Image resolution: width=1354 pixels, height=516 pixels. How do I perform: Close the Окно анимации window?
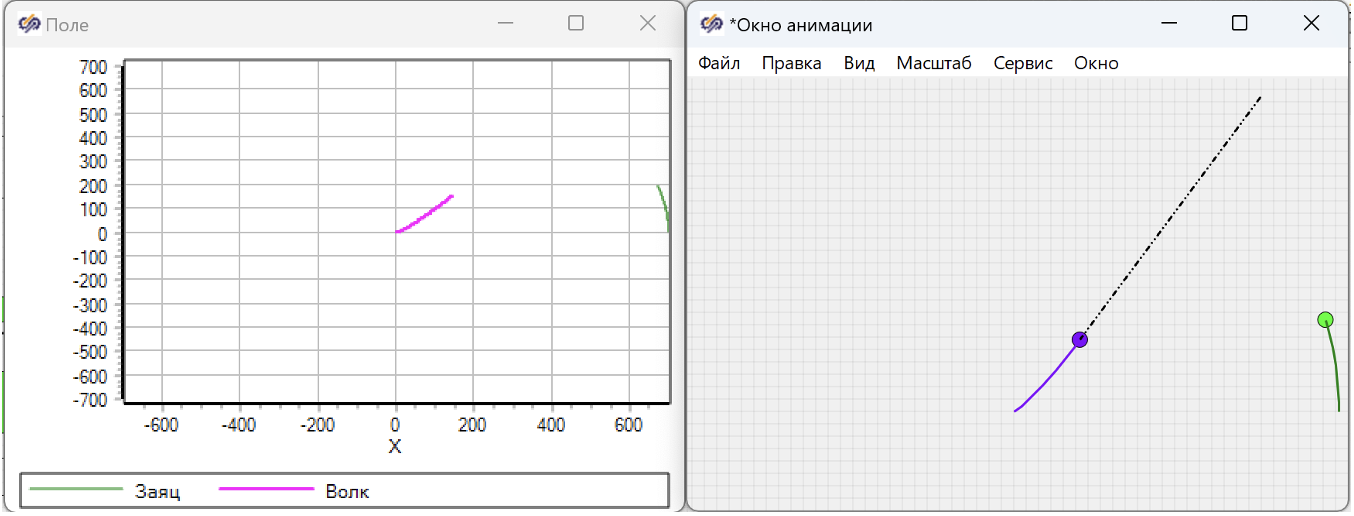click(x=1311, y=23)
